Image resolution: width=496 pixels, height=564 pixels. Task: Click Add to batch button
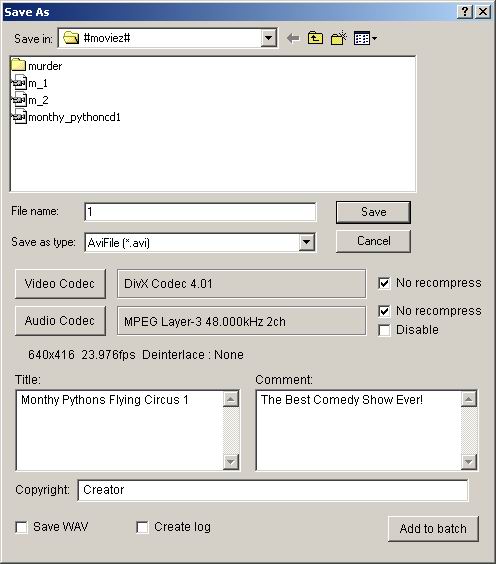433,528
